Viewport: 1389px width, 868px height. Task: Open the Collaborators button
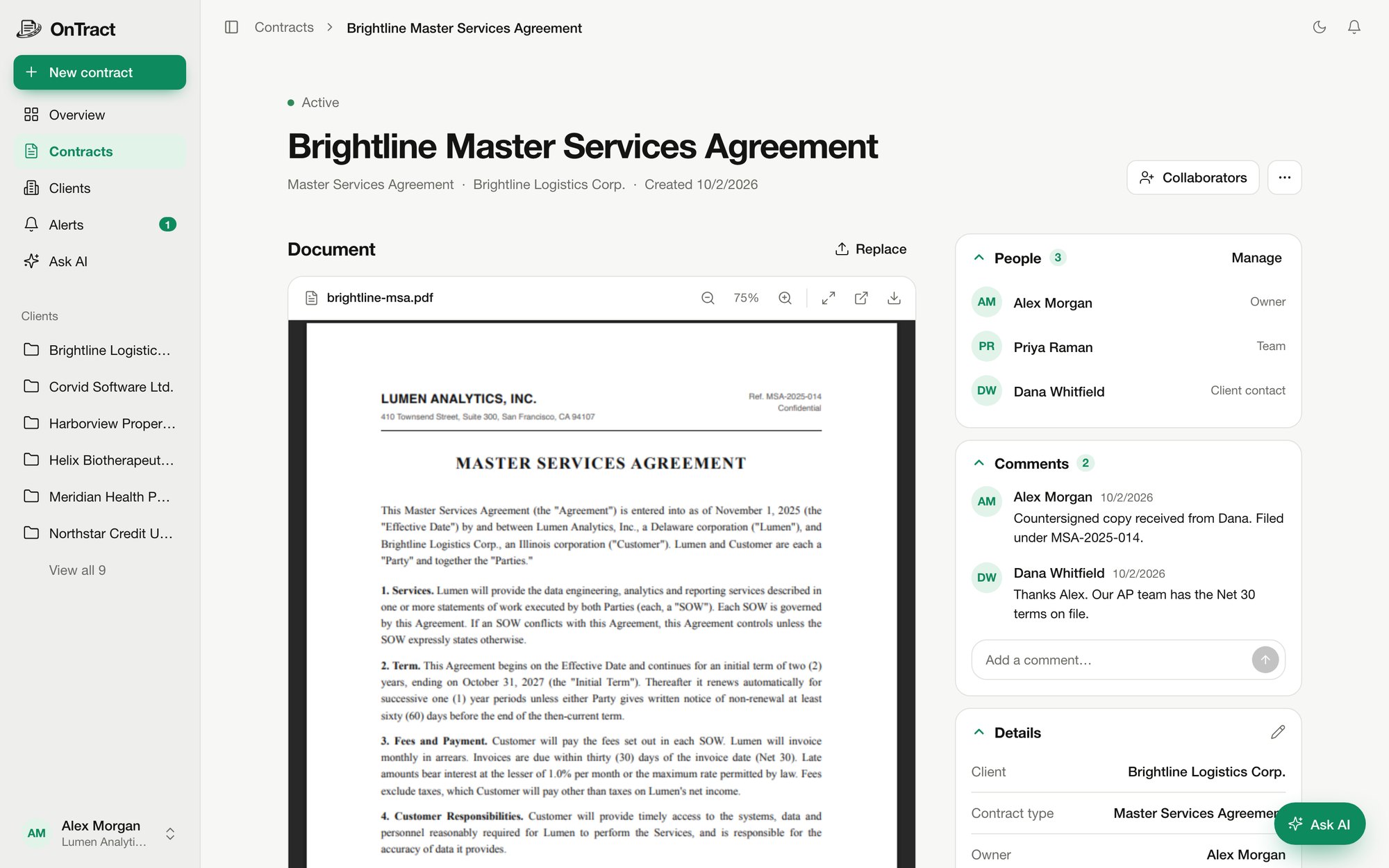coord(1192,178)
